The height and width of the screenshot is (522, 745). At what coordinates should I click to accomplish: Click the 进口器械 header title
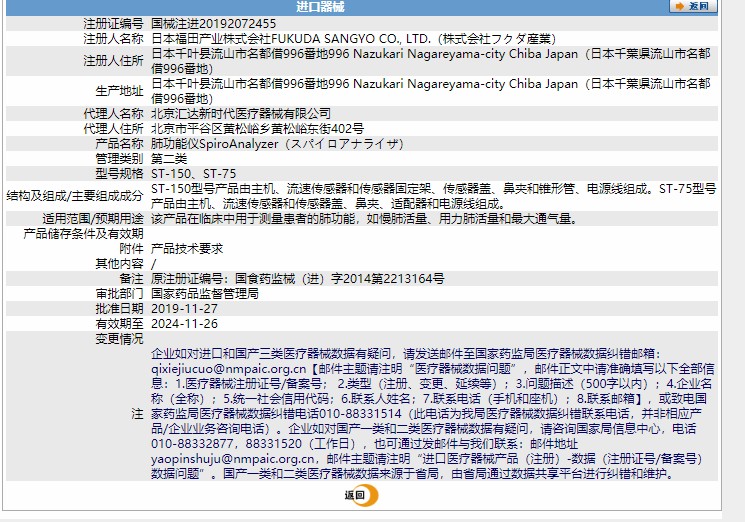coord(320,7)
